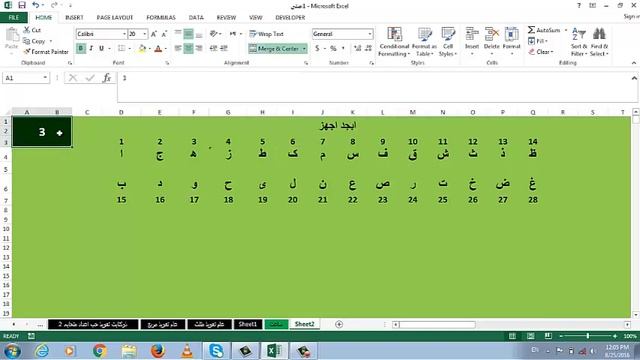Toggle Align Left text alignment
Screen dimensions: 640x360
pyautogui.click(x=178, y=48)
